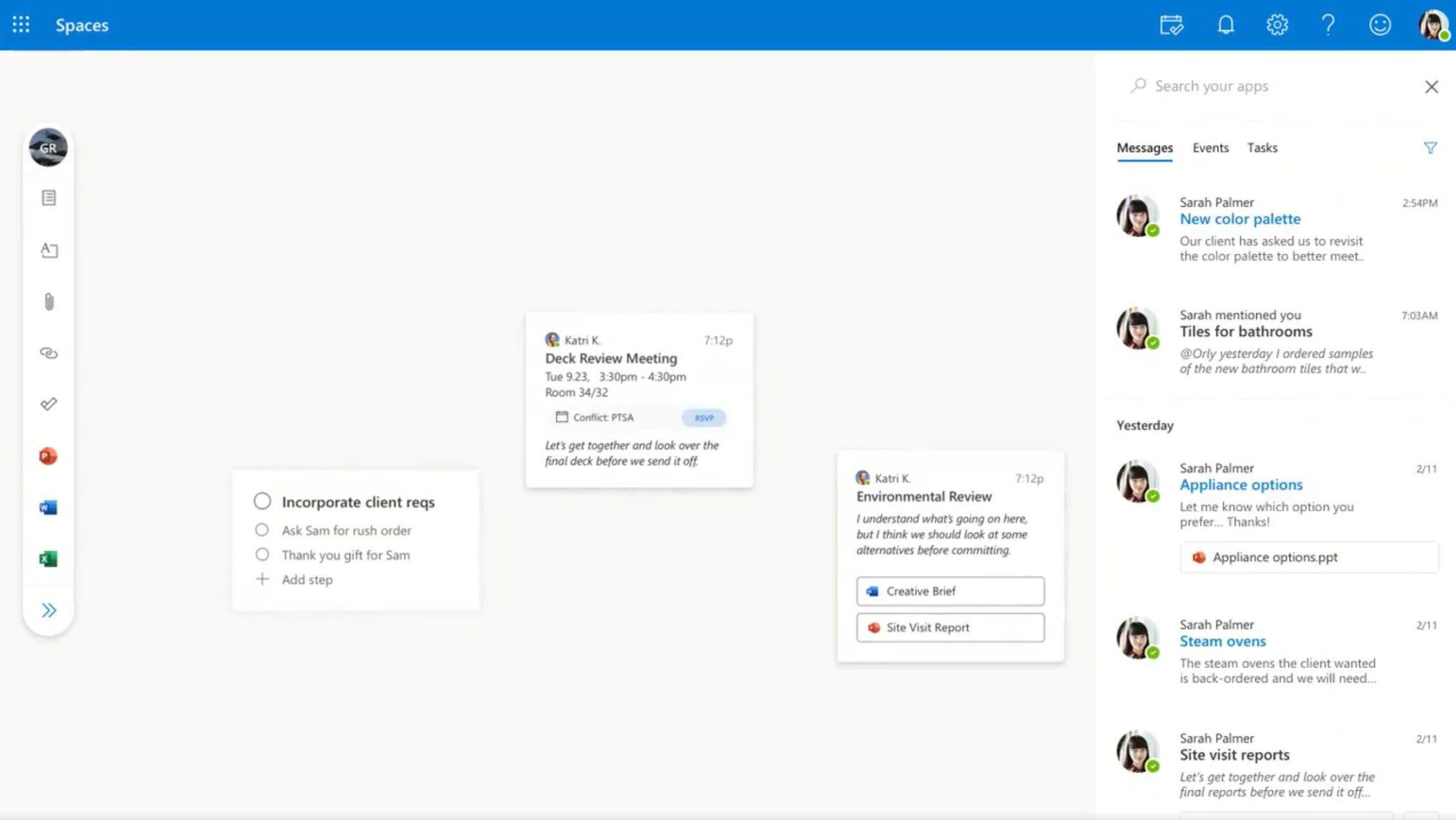Viewport: 1456px width, 820px height.
Task: Click the GR space avatar in sidebar
Action: [48, 148]
